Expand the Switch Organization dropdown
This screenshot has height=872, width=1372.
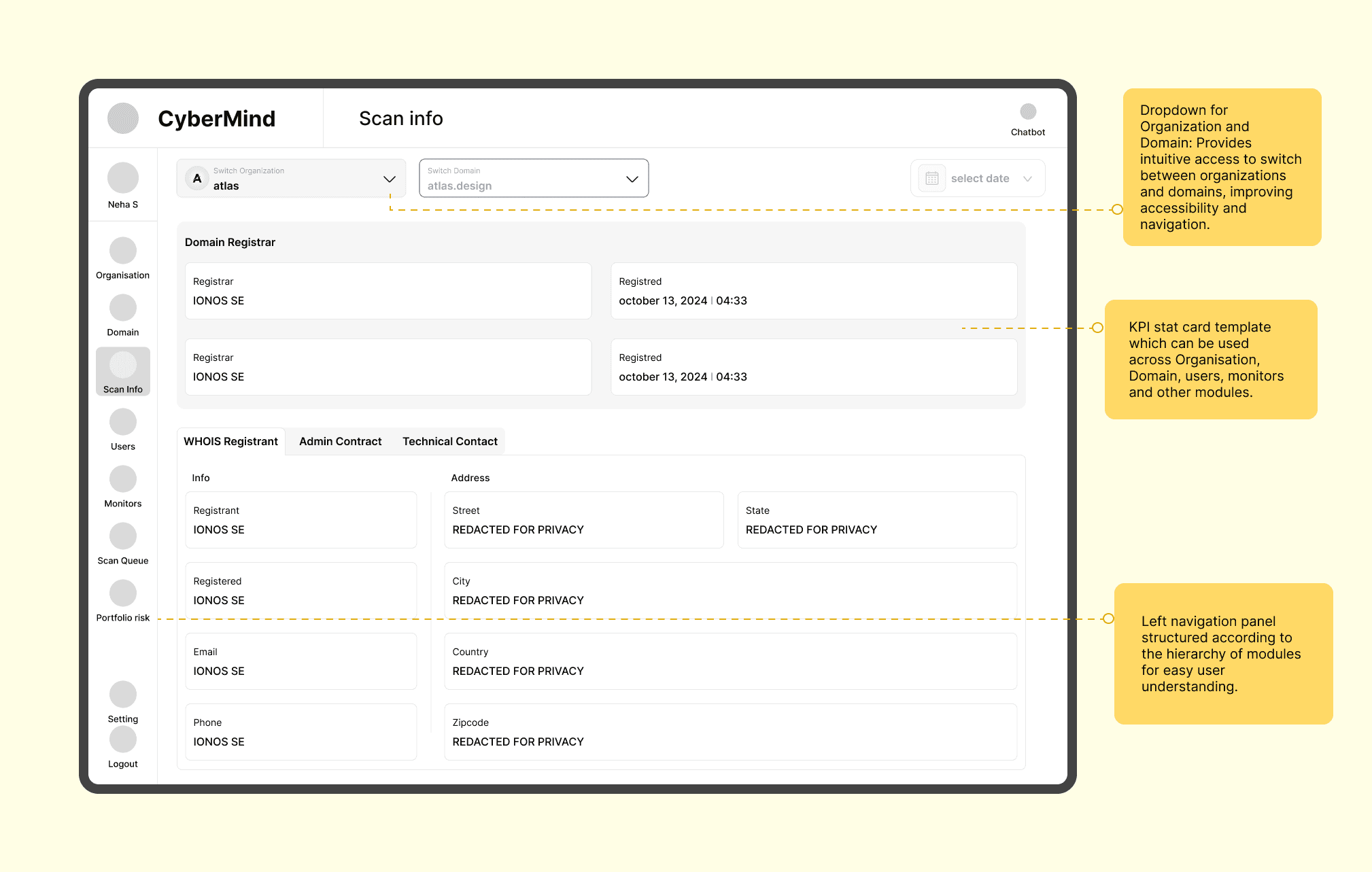(389, 179)
